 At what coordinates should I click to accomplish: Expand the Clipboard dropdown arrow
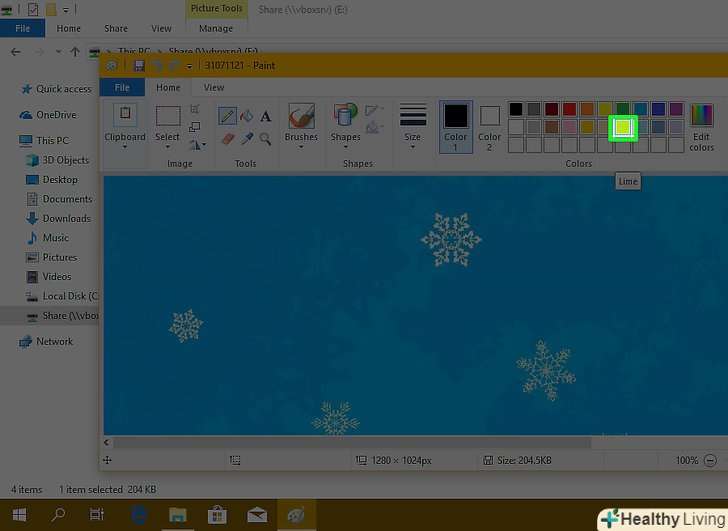(125, 147)
